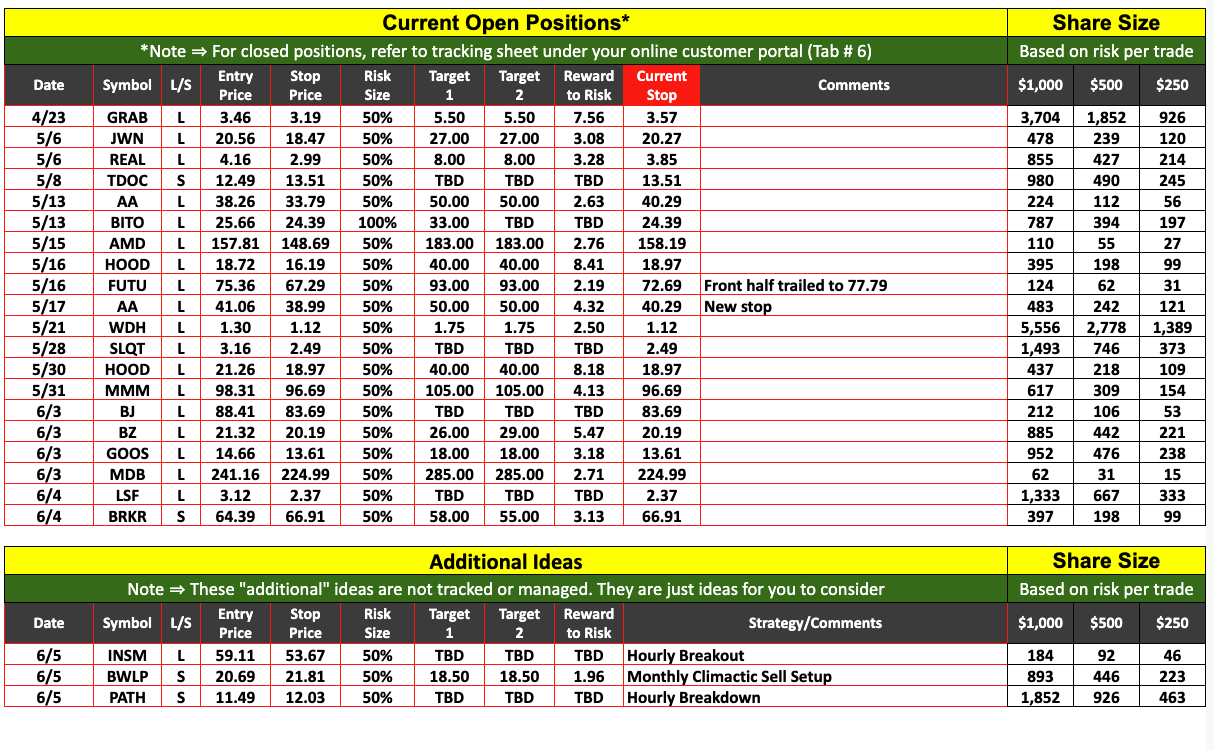Select the GRAB symbol cell
Screen dimensions: 1214x750
pyautogui.click(x=127, y=117)
